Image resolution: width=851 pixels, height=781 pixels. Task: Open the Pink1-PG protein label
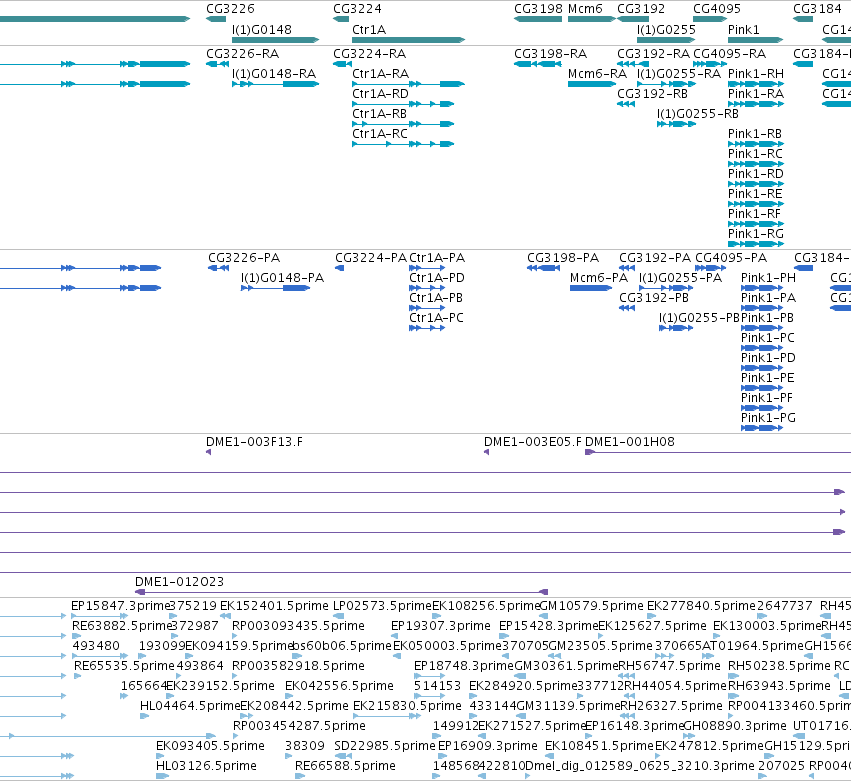coord(769,418)
